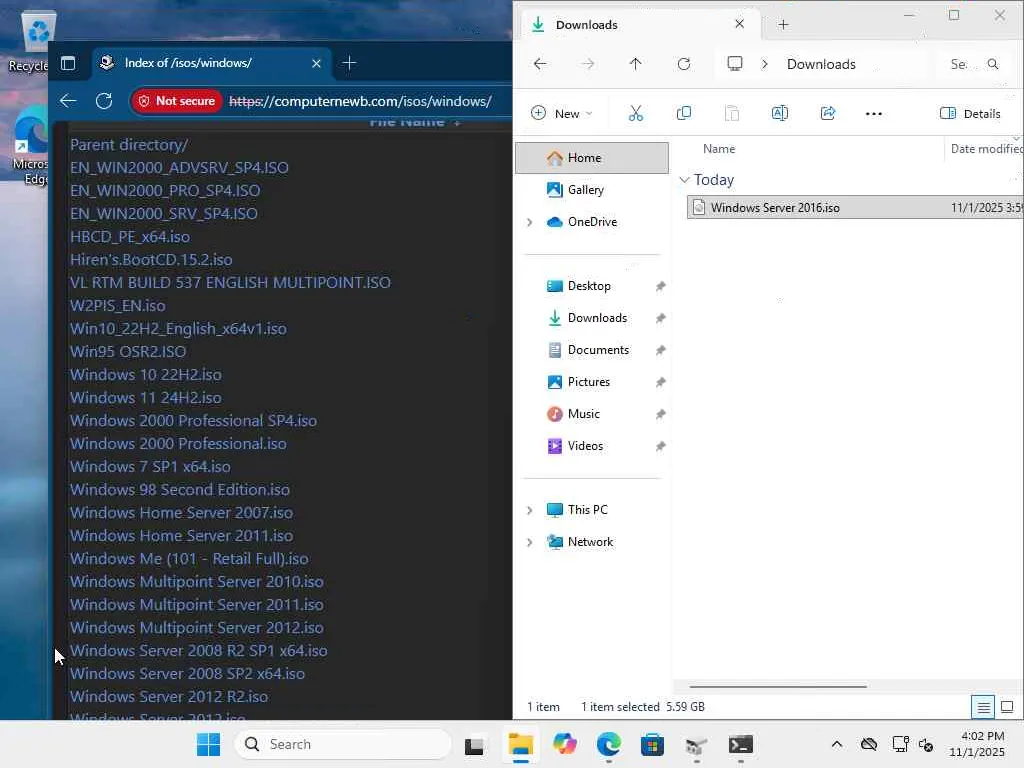Screen dimensions: 1024x768
Task: Sort by Date modified column header
Action: (x=986, y=149)
